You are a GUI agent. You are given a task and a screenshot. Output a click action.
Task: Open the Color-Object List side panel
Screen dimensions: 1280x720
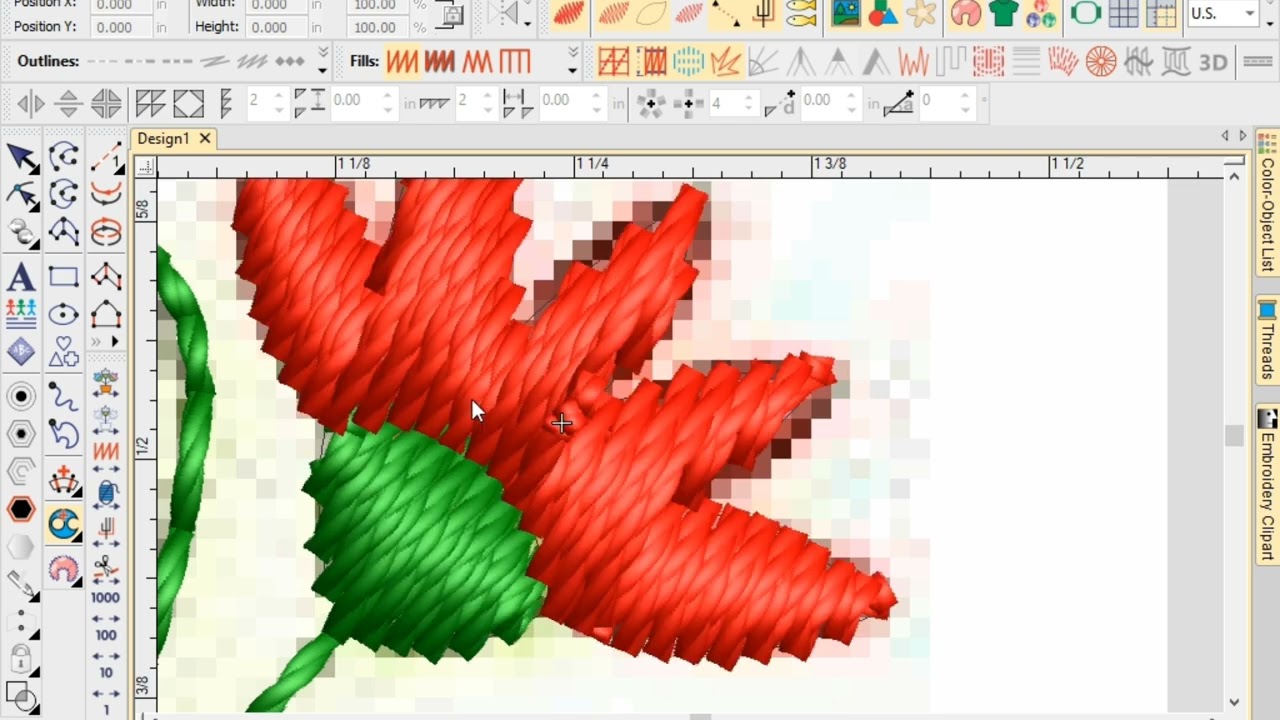[x=1267, y=202]
